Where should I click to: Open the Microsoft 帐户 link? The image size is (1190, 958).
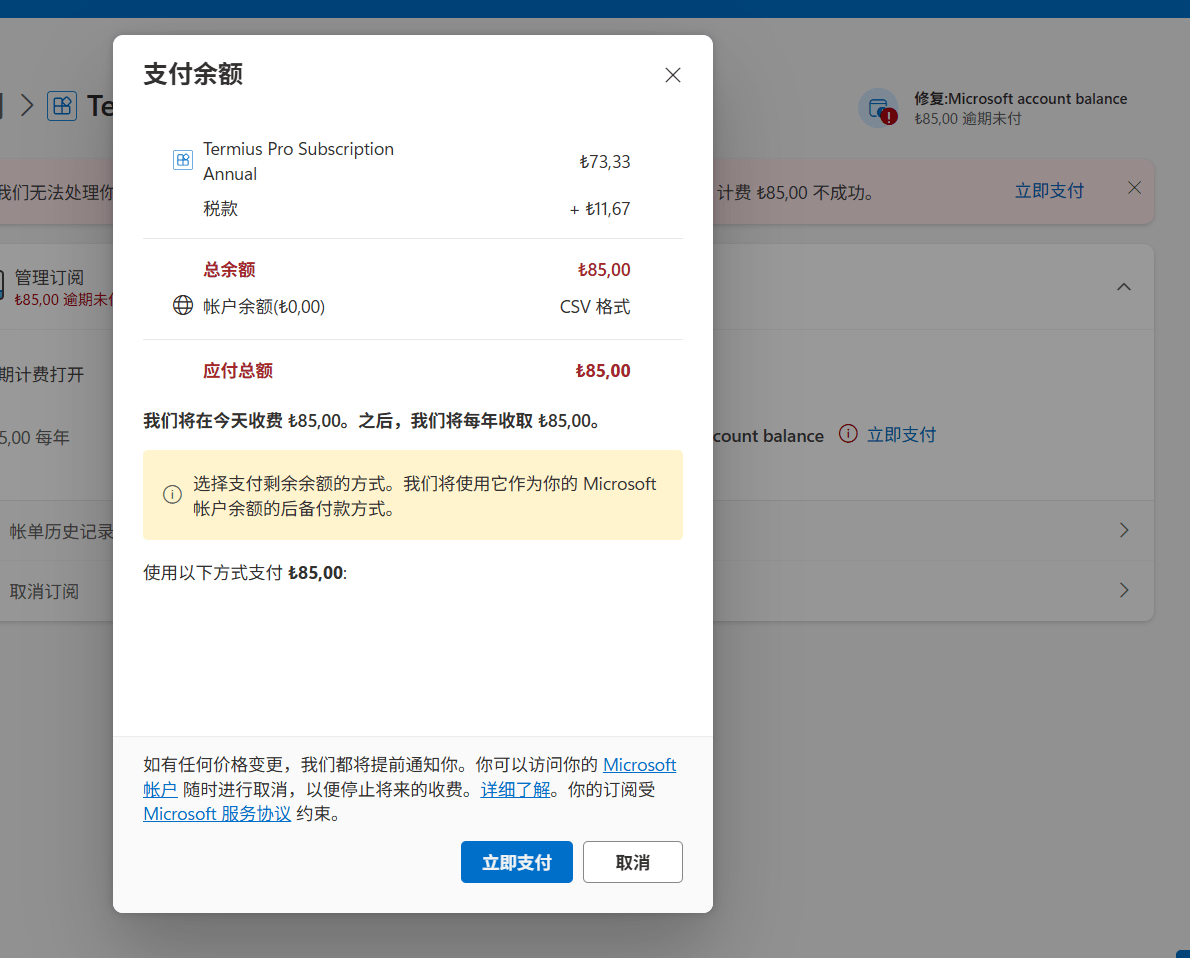(639, 765)
